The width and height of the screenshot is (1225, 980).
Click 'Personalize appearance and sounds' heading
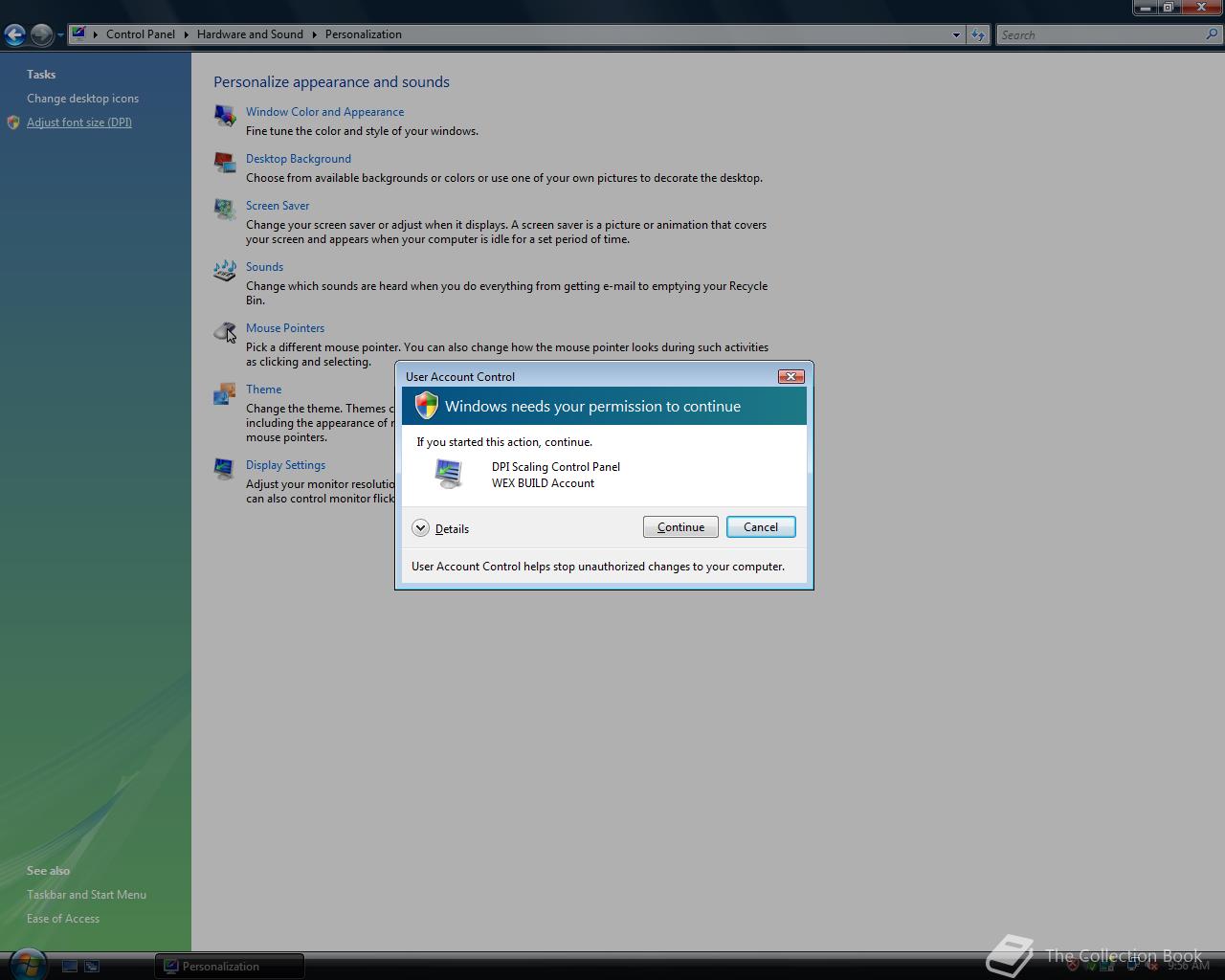tap(331, 82)
